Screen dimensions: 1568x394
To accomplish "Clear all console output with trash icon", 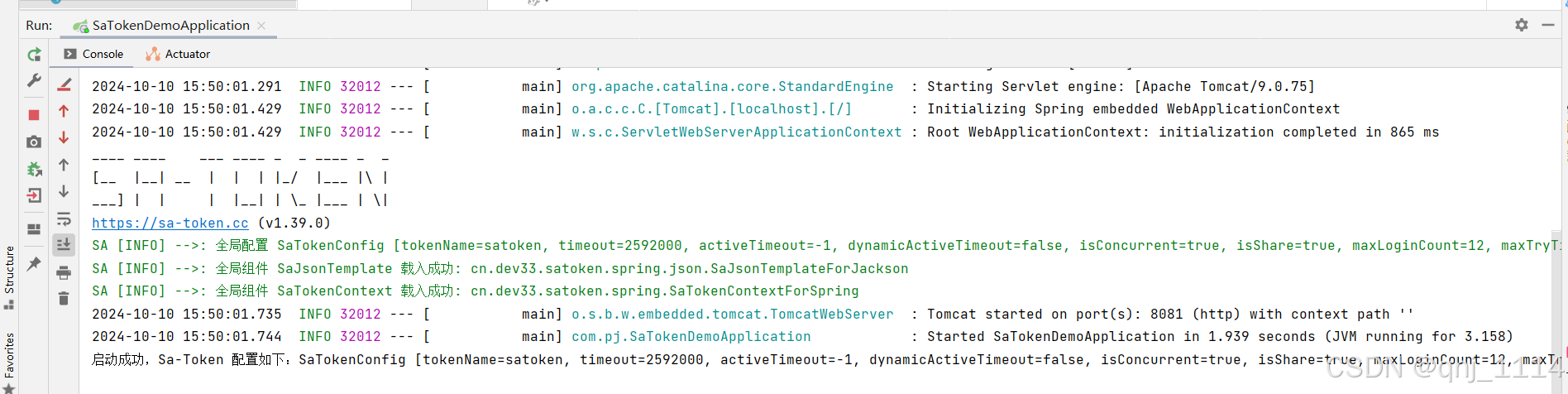I will coord(64,298).
